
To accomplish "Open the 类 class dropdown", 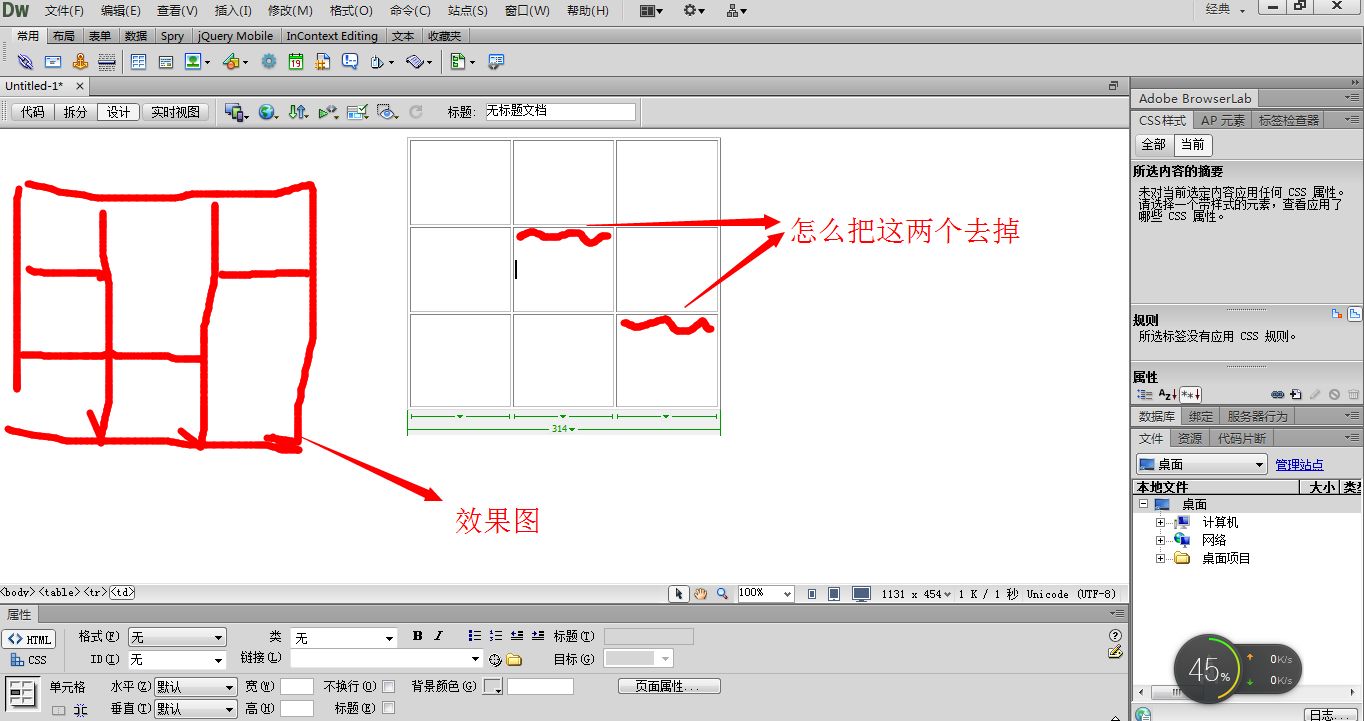I will point(344,637).
